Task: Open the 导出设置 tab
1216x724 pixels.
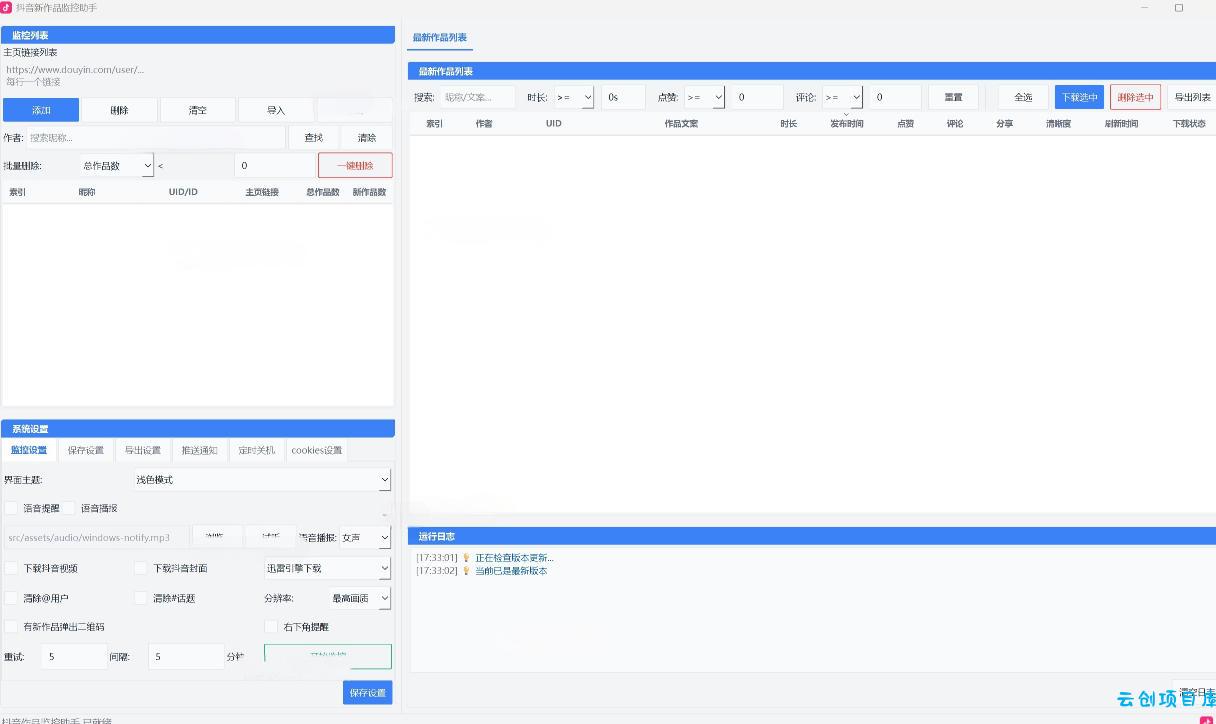Action: click(143, 450)
